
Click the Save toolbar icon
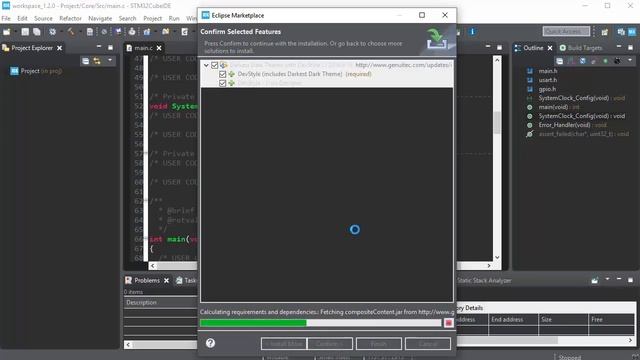25,31
